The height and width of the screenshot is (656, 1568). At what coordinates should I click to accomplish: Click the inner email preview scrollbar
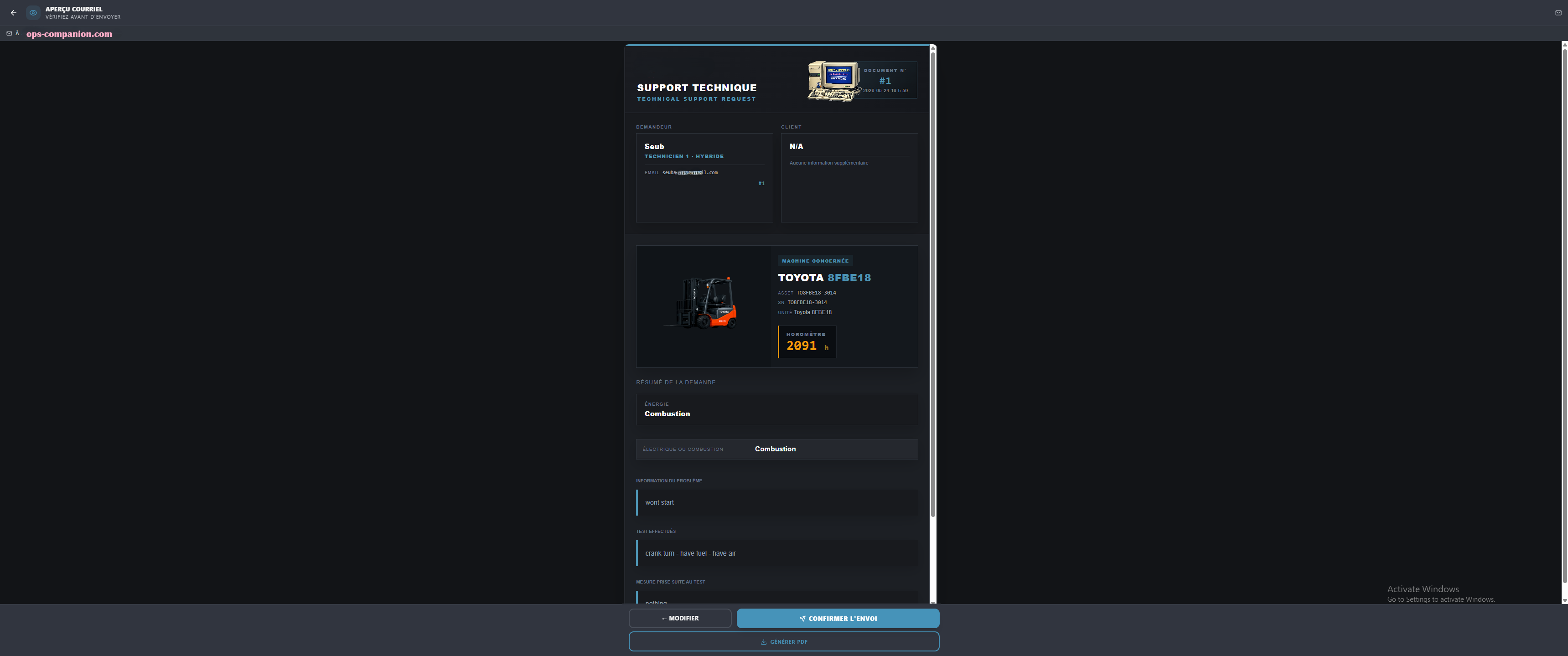(x=932, y=286)
